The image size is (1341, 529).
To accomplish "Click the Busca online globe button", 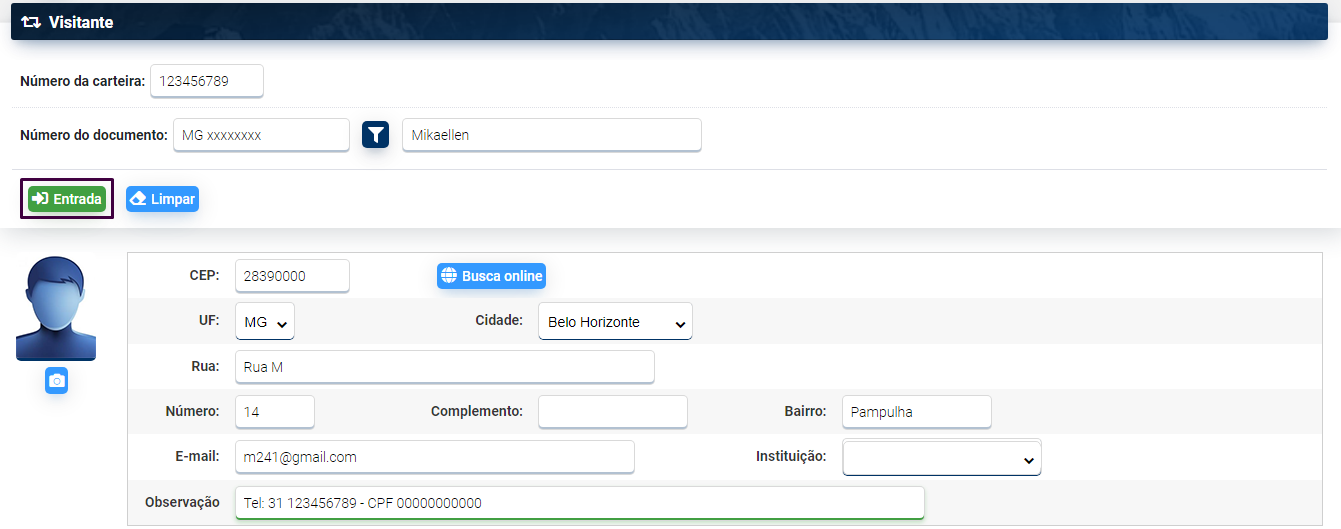I will coord(491,276).
